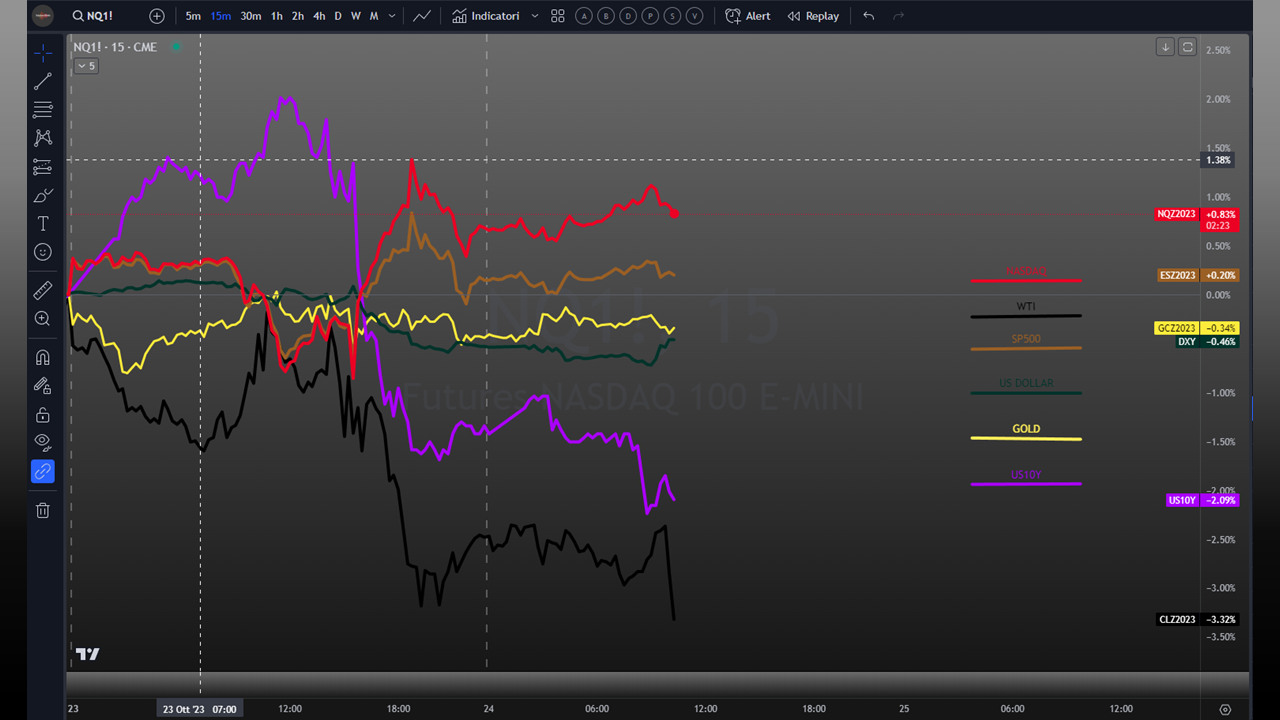1280x720 pixels.
Task: Click the collapse pane arrow button
Action: click(x=1165, y=47)
